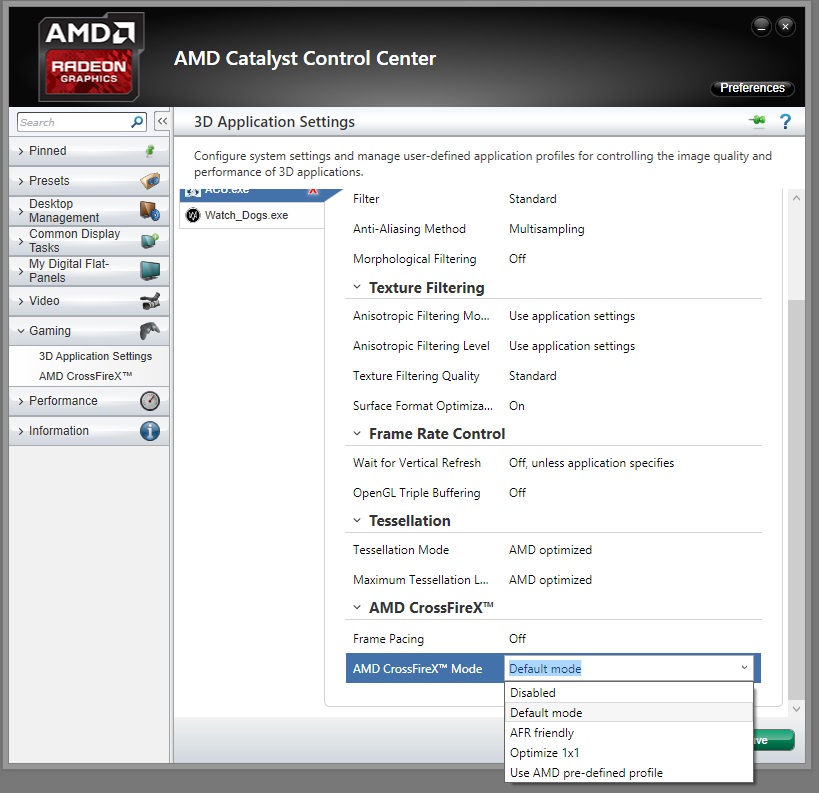819x793 pixels.
Task: Click the AMD CrossFireX Mode label
Action: pyautogui.click(x=417, y=669)
